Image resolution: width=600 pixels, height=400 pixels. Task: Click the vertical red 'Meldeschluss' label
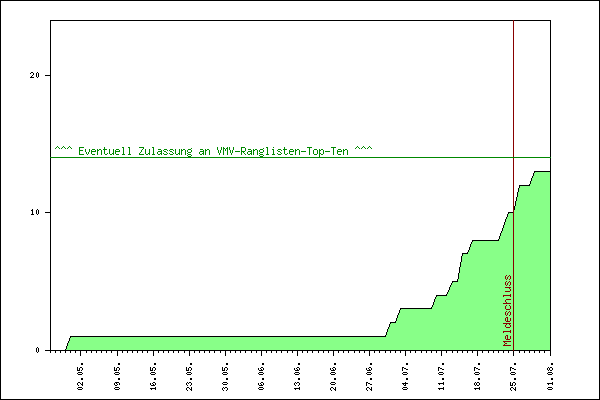507,310
